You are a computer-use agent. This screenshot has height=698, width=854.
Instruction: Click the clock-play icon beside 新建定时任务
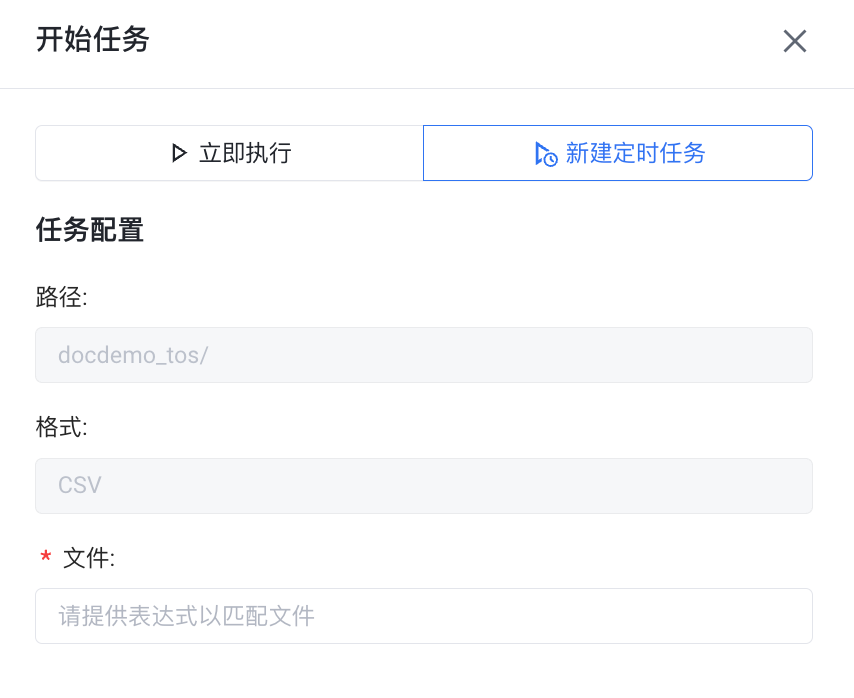coord(545,153)
